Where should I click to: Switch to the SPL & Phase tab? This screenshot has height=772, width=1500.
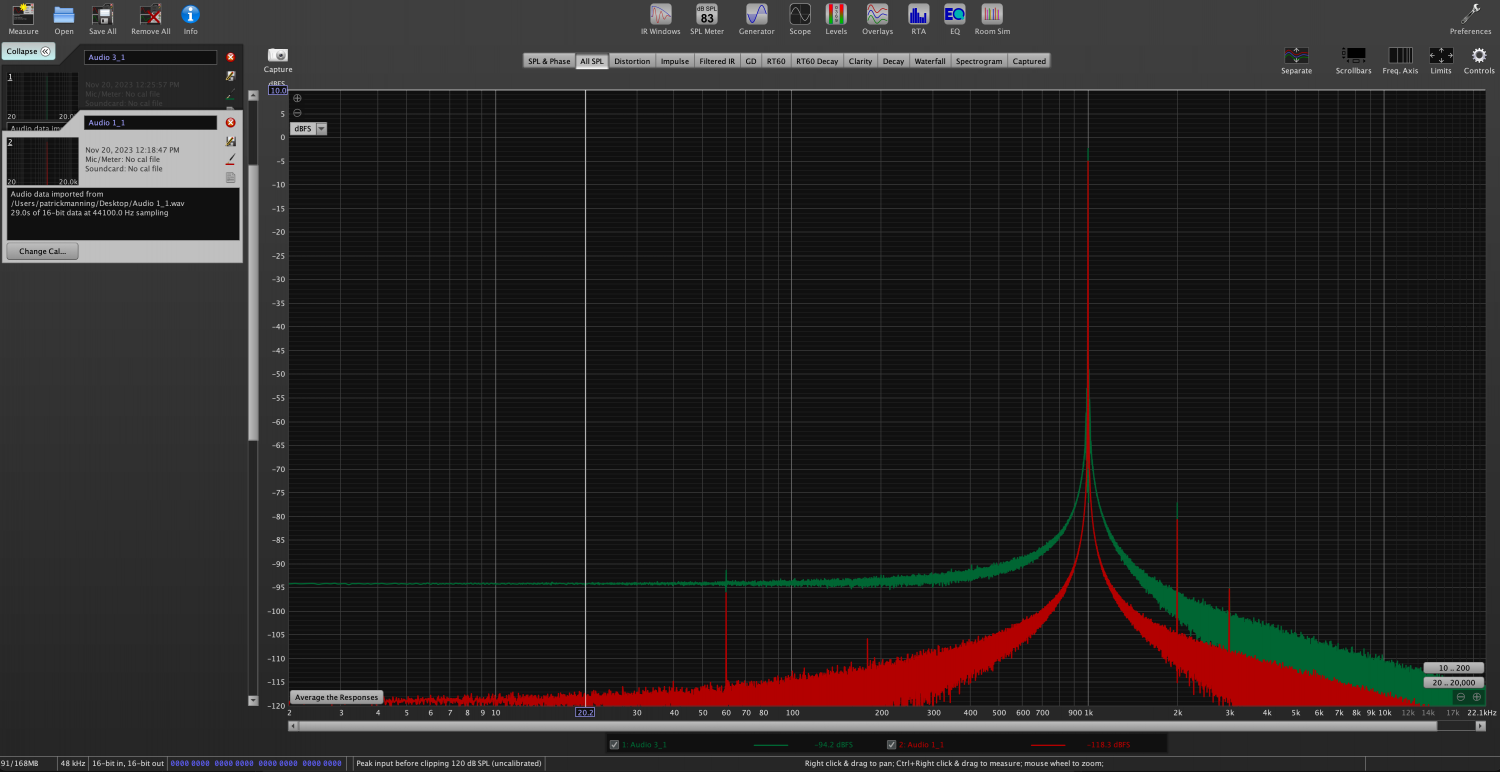(549, 61)
